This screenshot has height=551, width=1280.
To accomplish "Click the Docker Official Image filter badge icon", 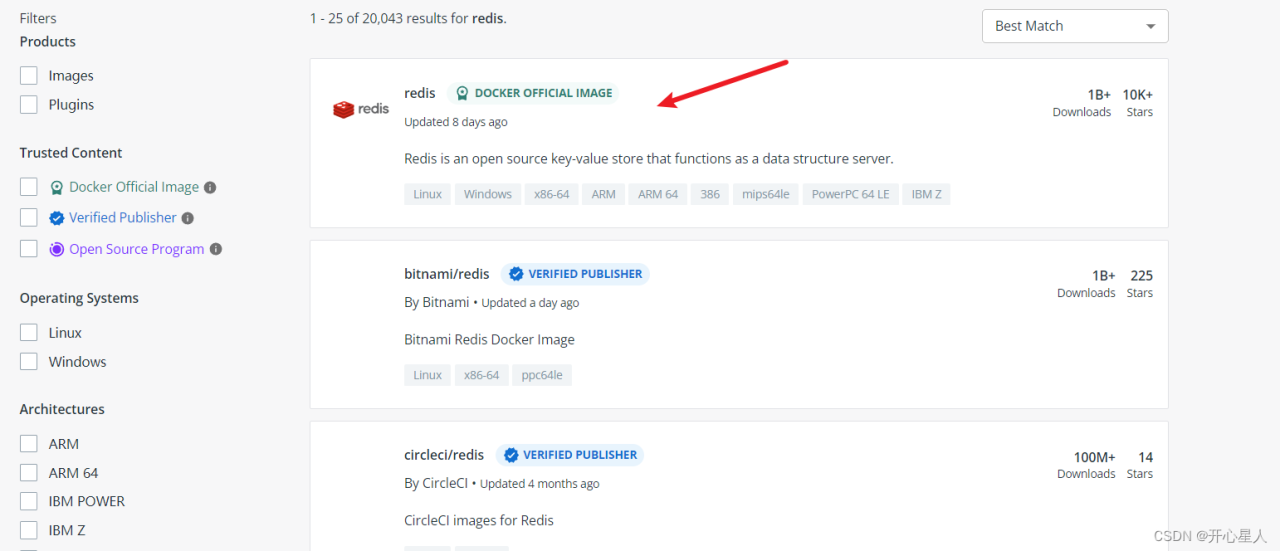I will coord(57,187).
